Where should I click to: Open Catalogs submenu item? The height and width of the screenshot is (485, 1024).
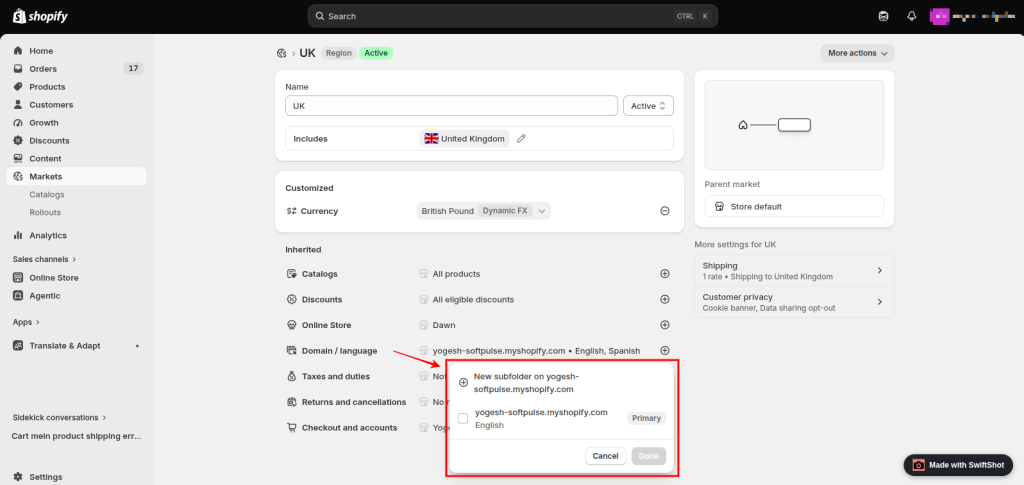46,195
